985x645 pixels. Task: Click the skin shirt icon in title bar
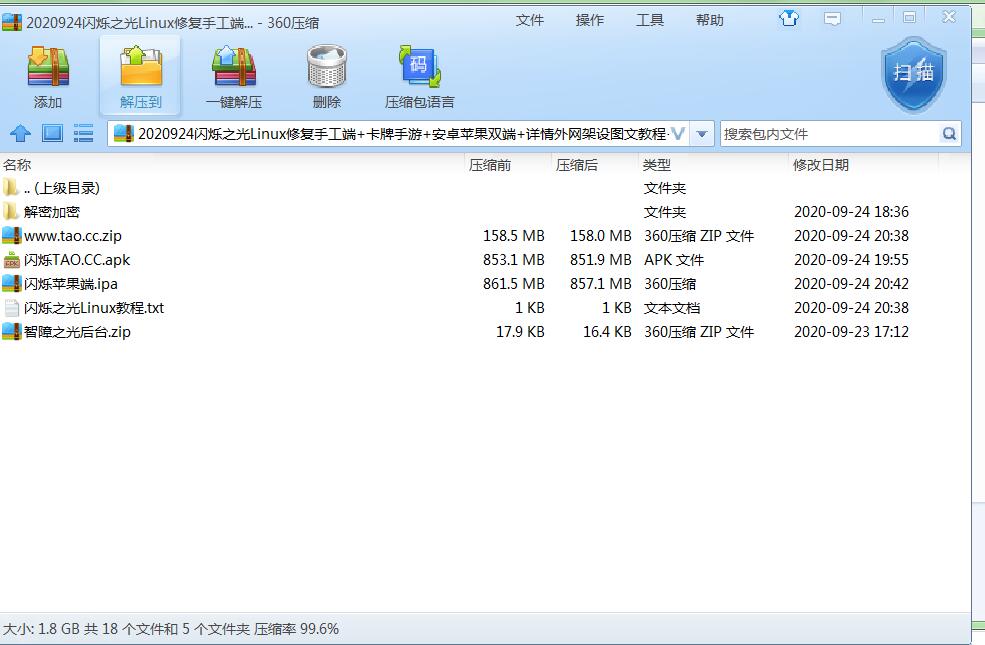[x=790, y=18]
